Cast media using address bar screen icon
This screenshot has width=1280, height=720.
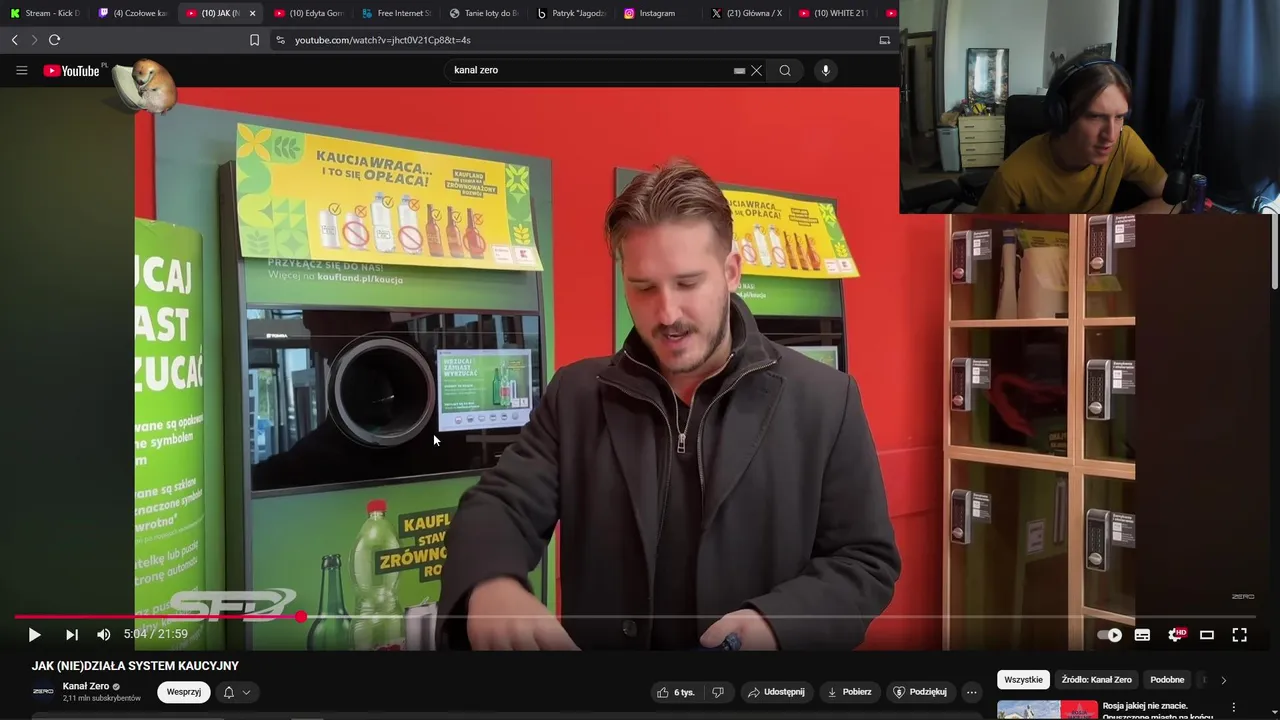point(884,40)
